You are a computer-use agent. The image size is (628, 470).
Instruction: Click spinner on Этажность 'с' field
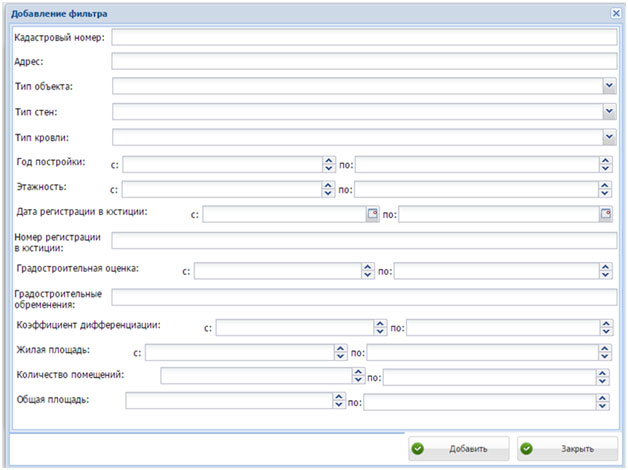328,189
